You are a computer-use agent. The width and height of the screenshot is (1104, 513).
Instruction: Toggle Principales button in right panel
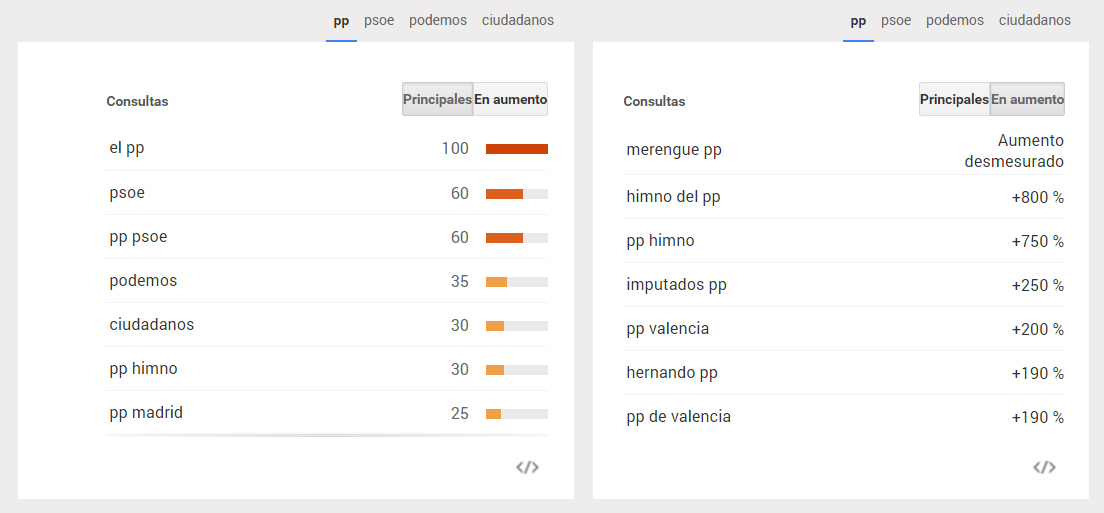[x=954, y=100]
